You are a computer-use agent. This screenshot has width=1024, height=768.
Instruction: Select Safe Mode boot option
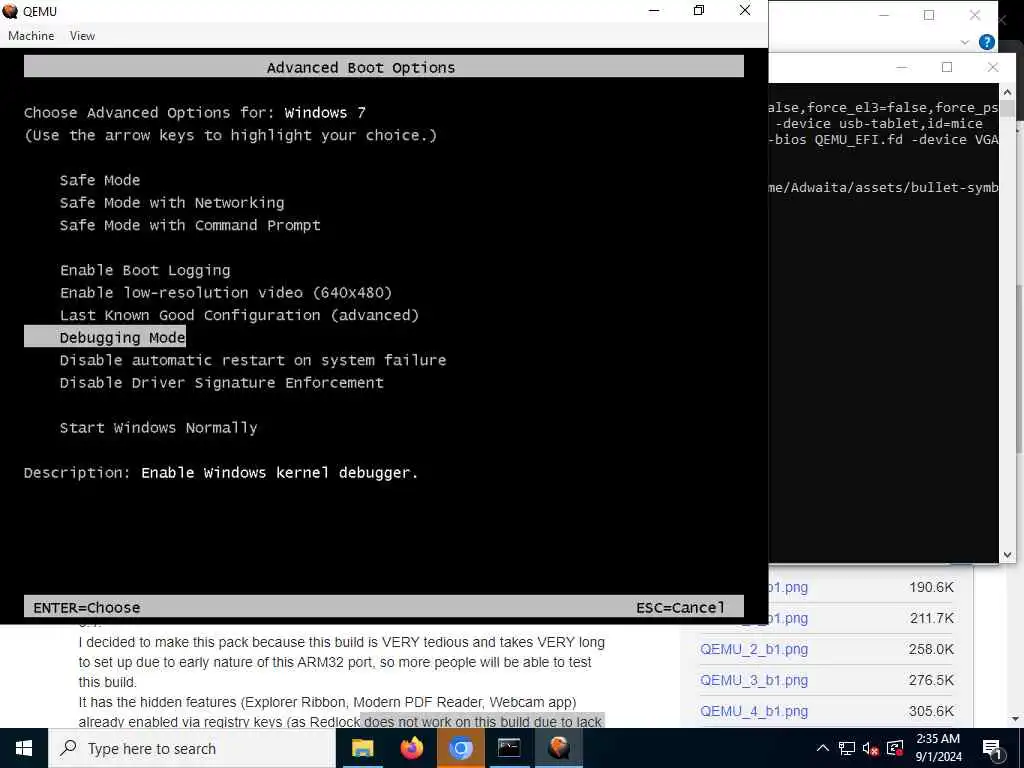tap(99, 180)
